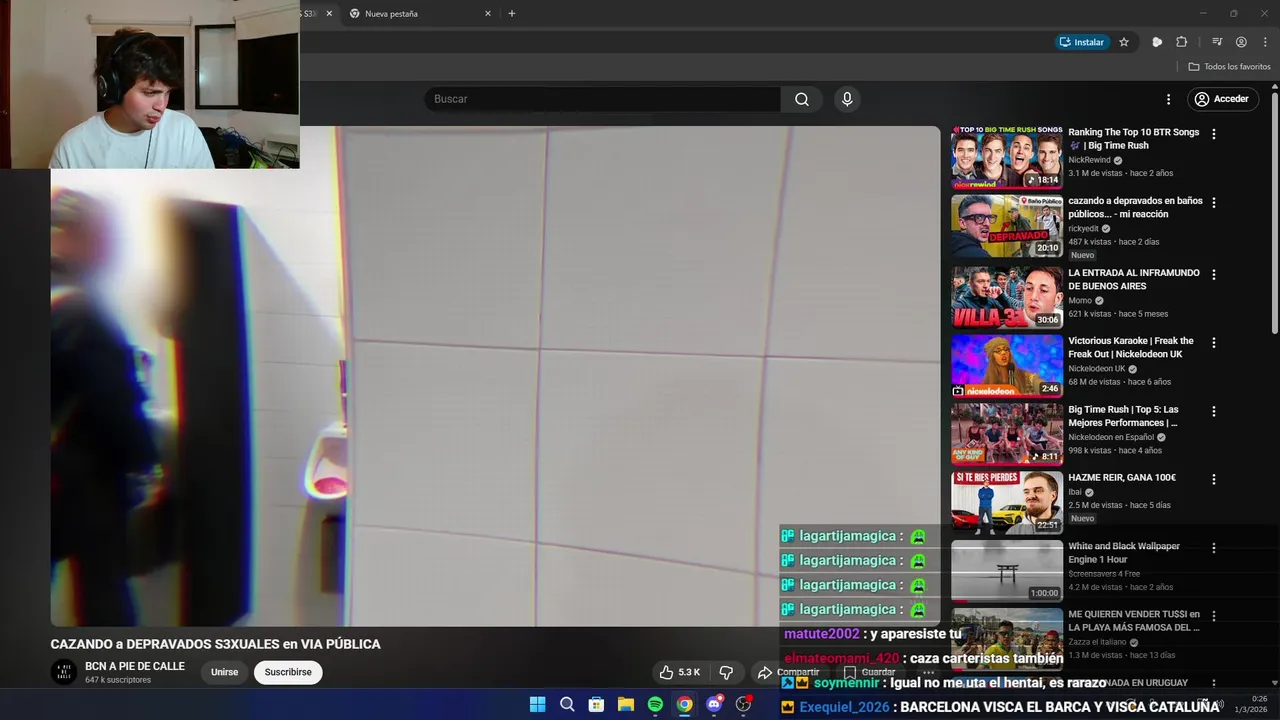
Task: Open options for LA ENTRADA AL INFRAMUNDO video
Action: point(1214,274)
